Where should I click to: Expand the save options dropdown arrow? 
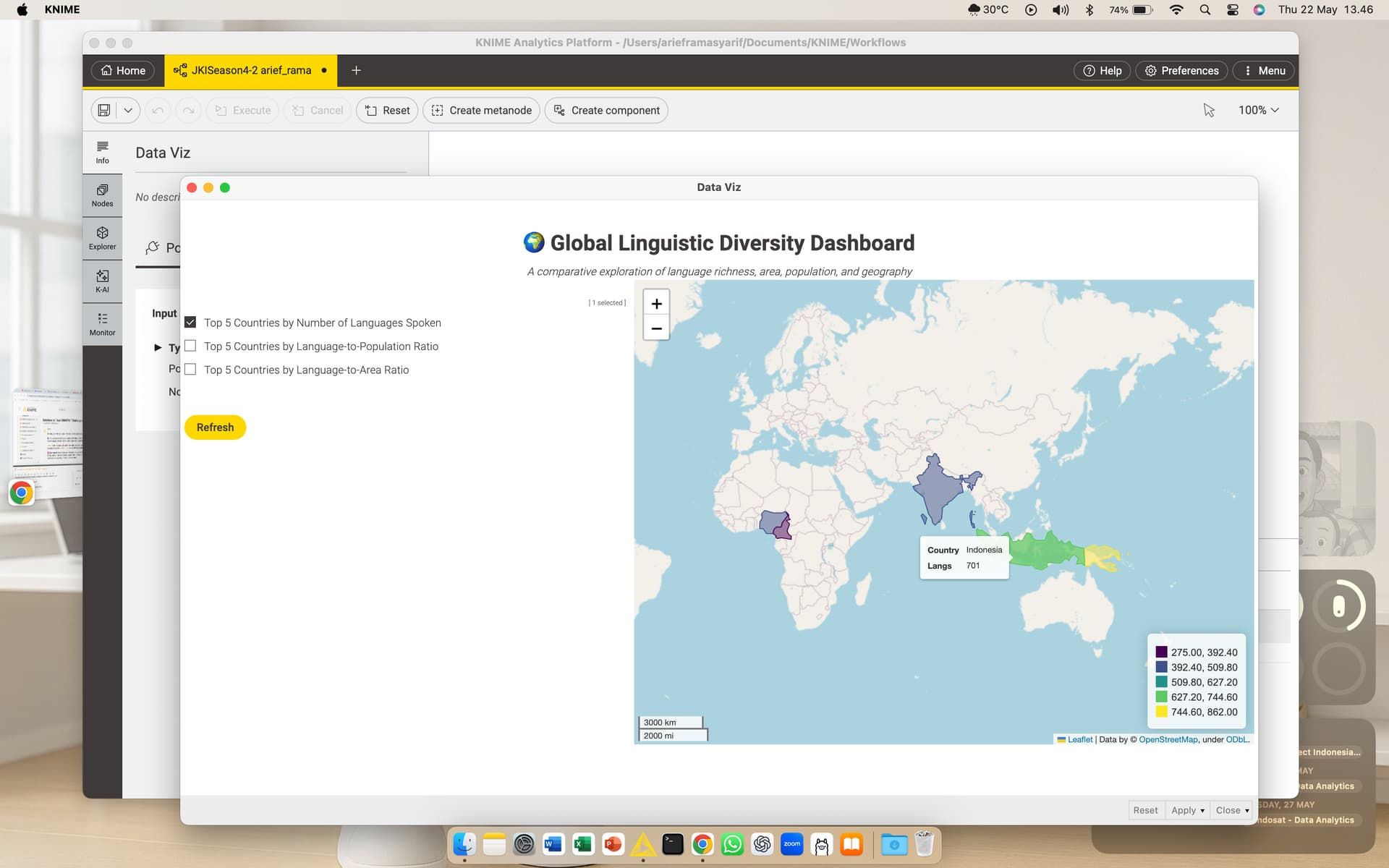coord(128,110)
